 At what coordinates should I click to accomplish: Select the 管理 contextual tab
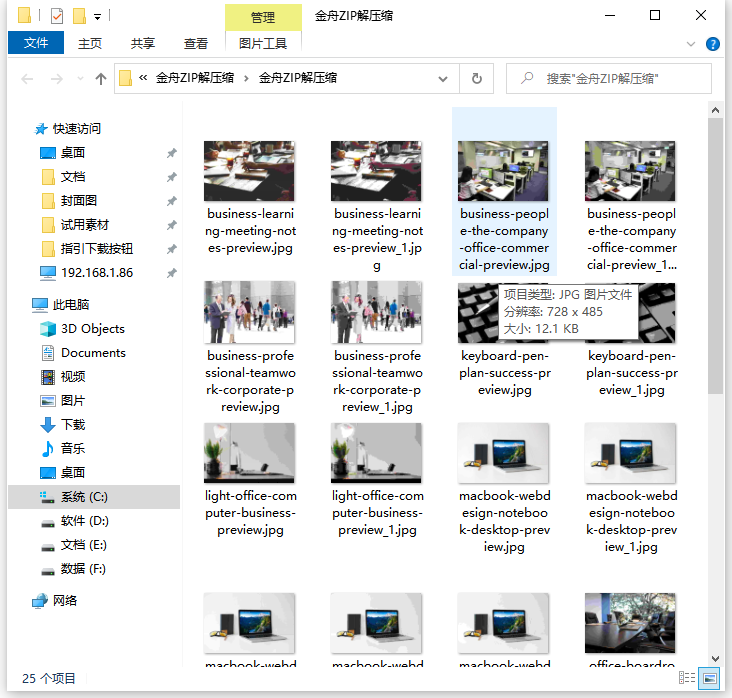coord(263,18)
